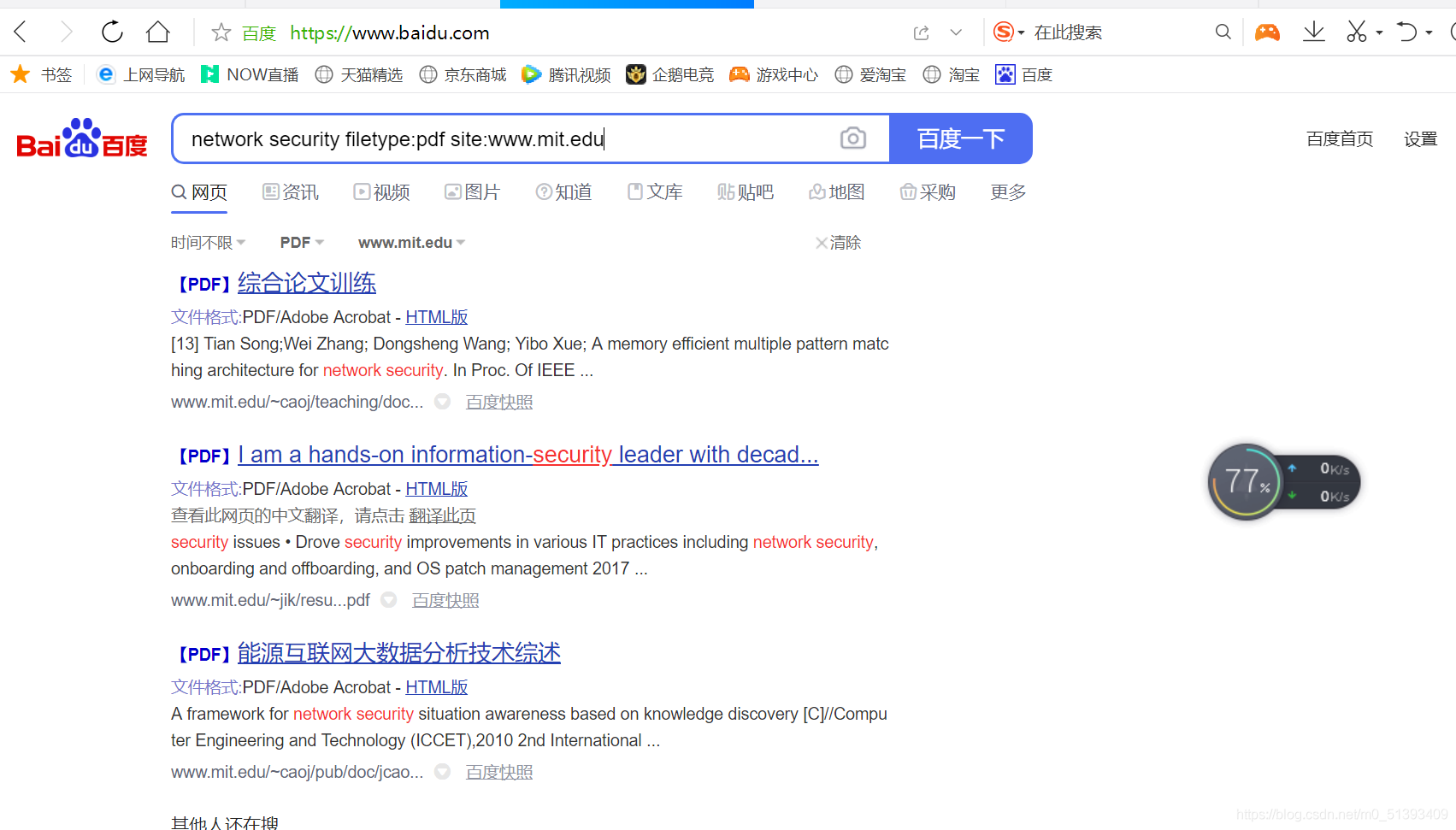Open the 更多 more categories tab
The width and height of the screenshot is (1456, 830).
point(1008,192)
